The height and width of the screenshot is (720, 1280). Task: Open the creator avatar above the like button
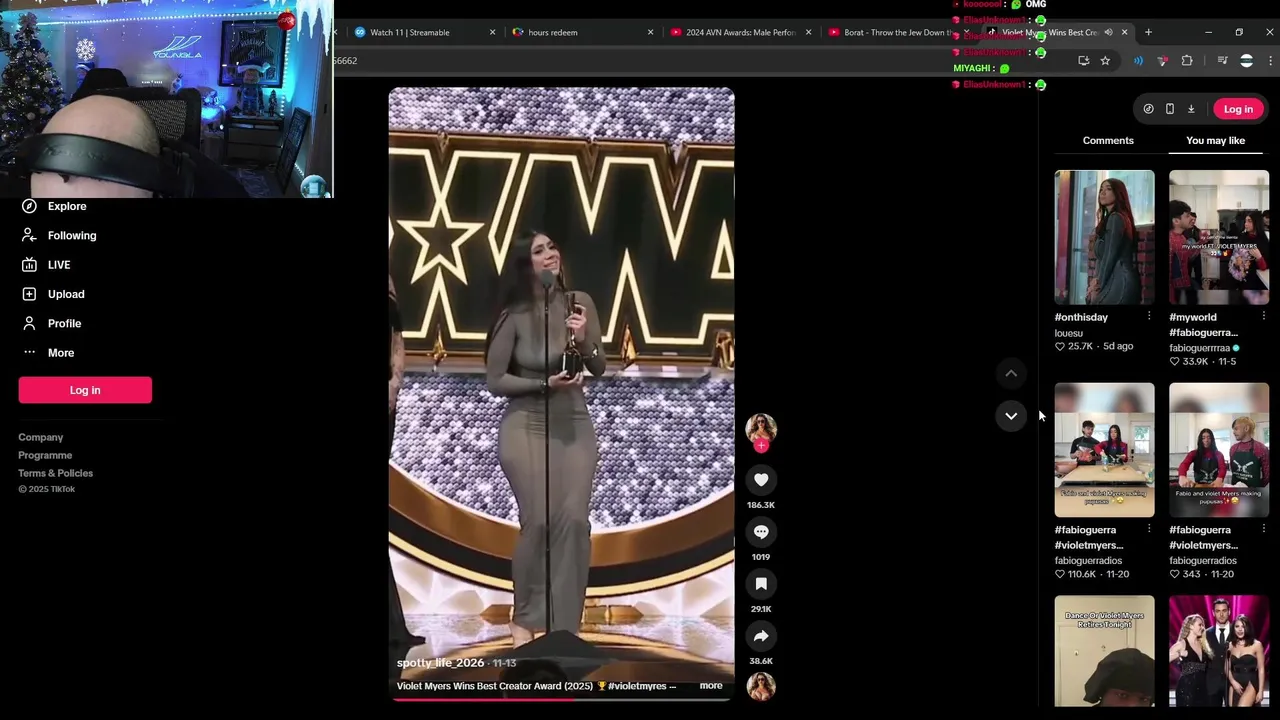pos(761,427)
